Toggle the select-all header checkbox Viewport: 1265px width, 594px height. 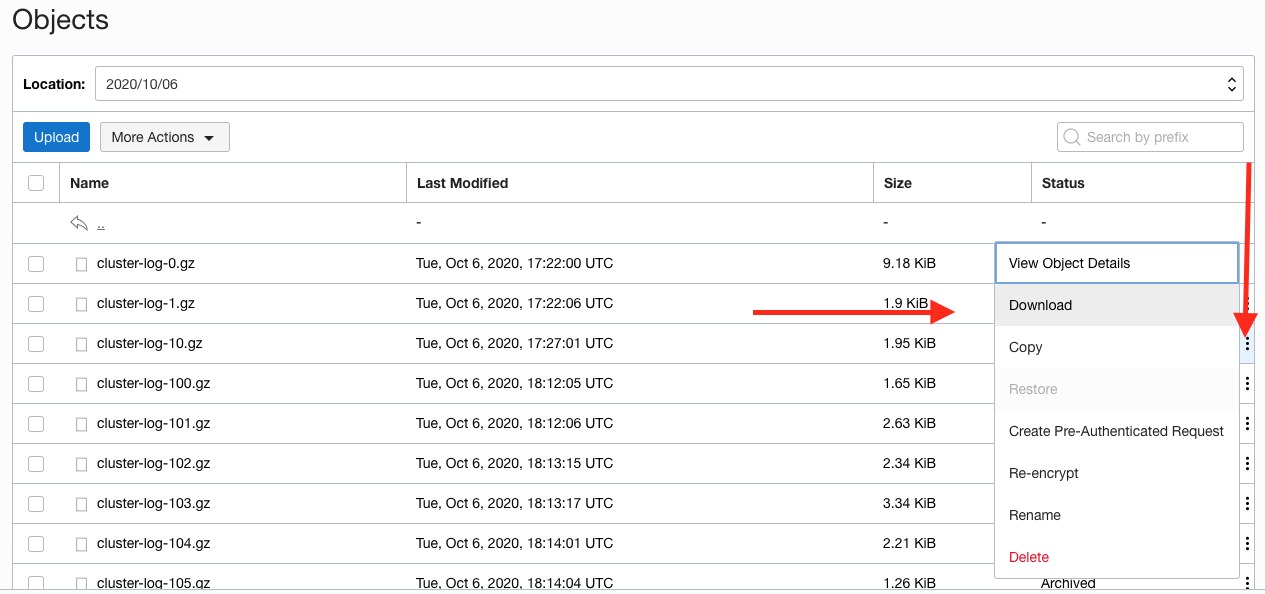coord(36,183)
